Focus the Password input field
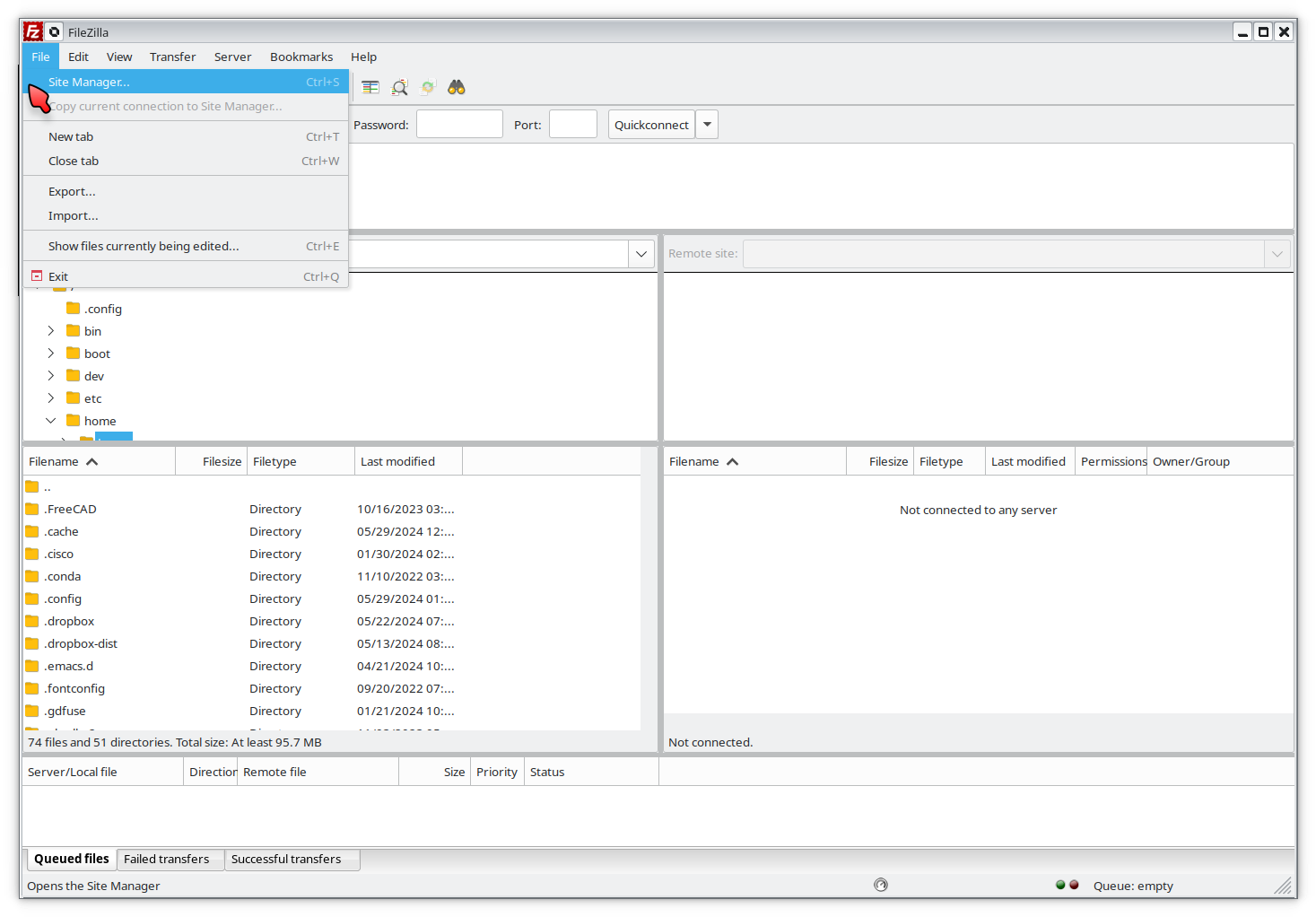Image resolution: width=1316 pixels, height=917 pixels. [459, 124]
